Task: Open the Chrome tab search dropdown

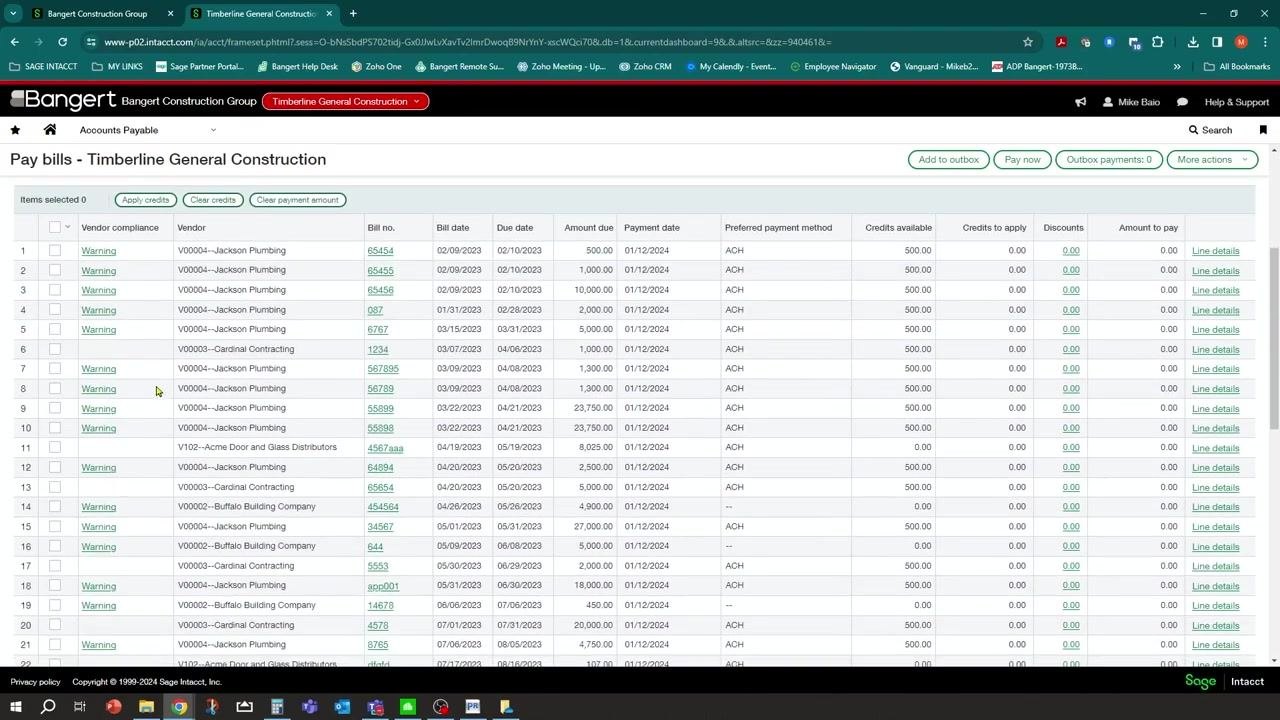Action: [x=13, y=14]
